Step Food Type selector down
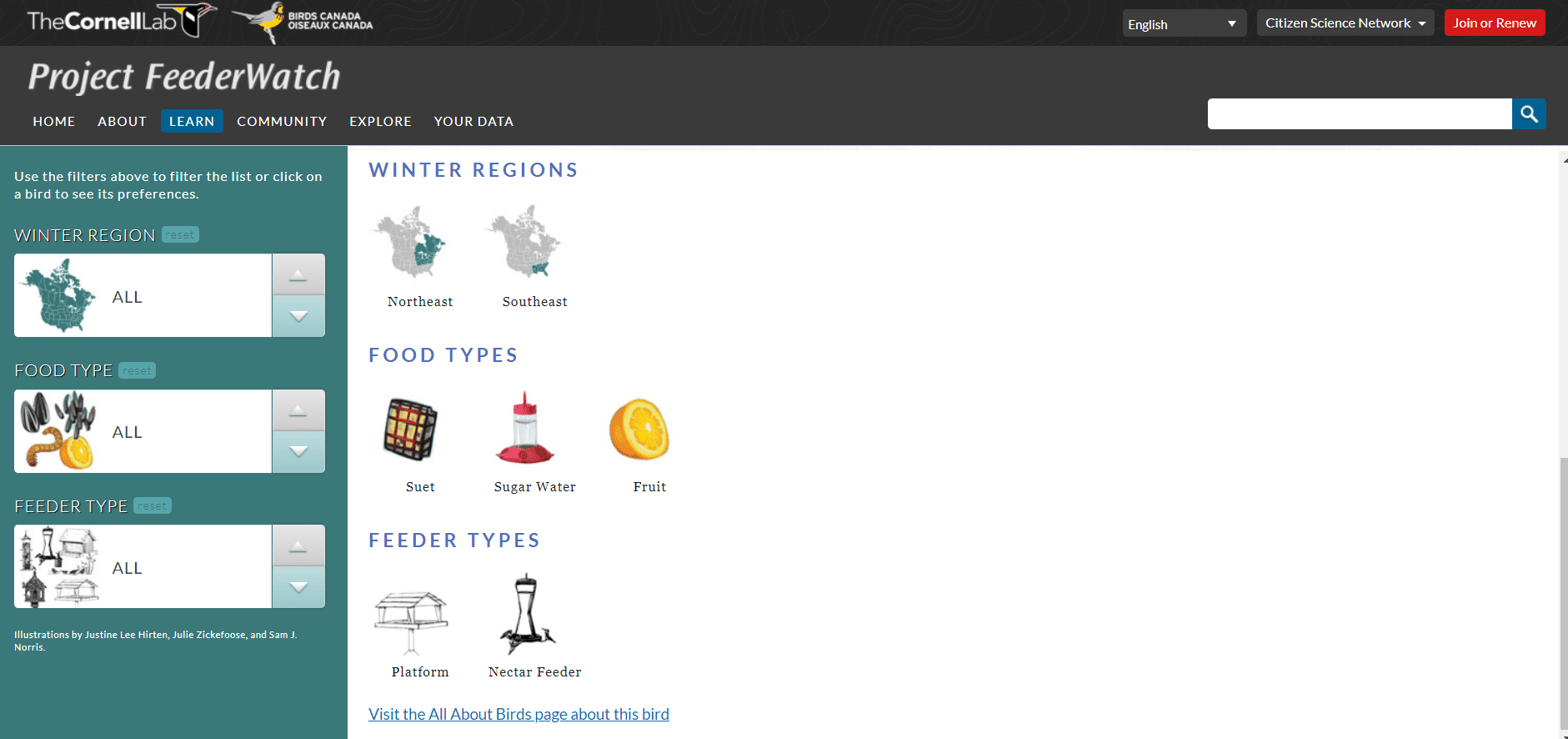The image size is (1568, 739). [x=298, y=452]
